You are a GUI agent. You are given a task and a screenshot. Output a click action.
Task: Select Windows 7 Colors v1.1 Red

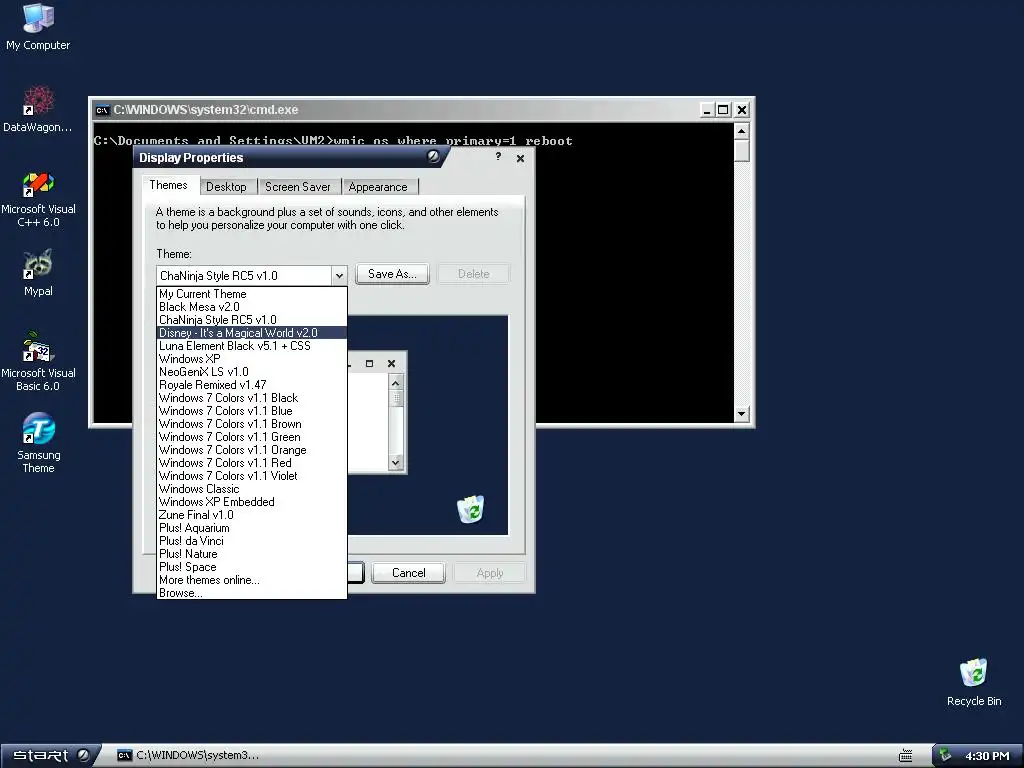point(251,463)
